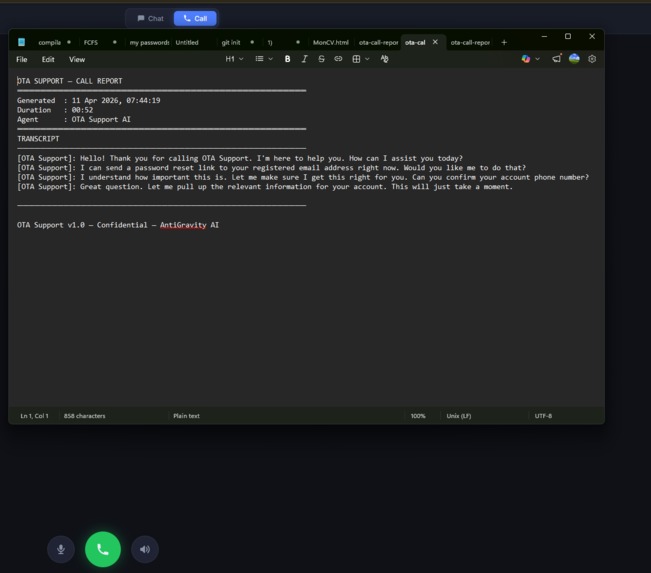The image size is (651, 573).
Task: Apply strikethrough formatting
Action: (x=321, y=59)
